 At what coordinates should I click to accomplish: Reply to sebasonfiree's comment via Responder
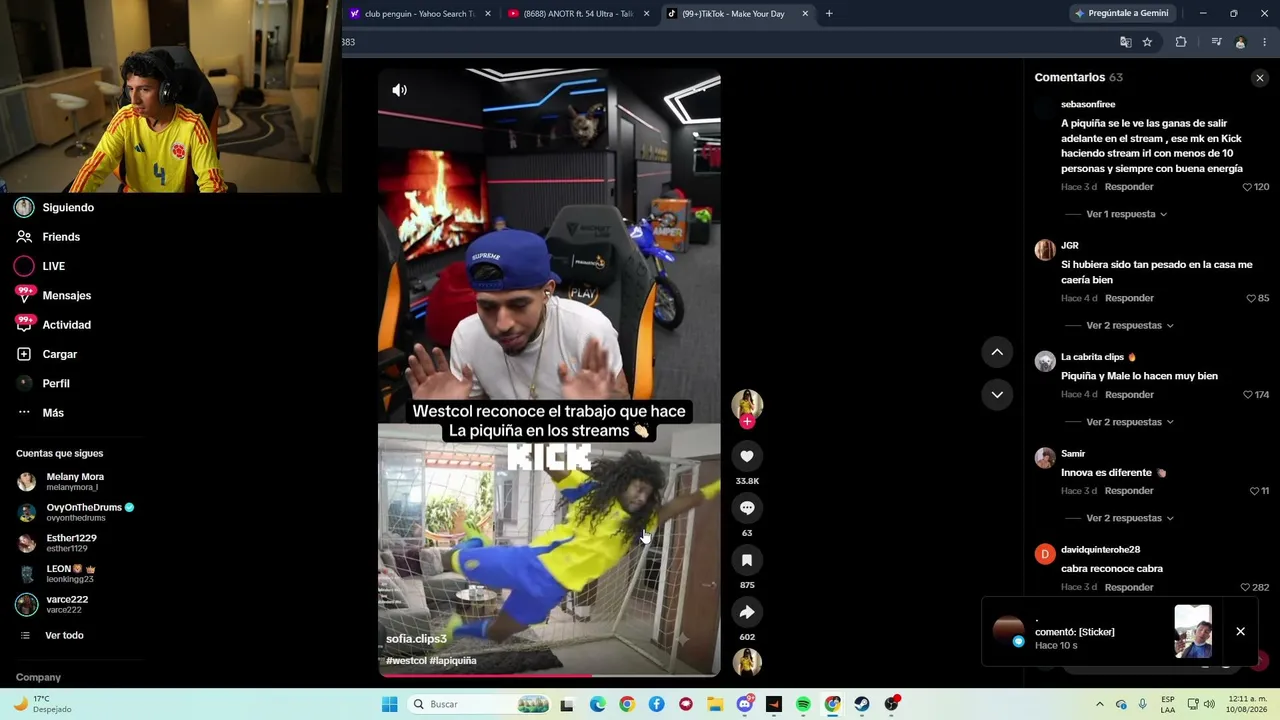(1129, 187)
